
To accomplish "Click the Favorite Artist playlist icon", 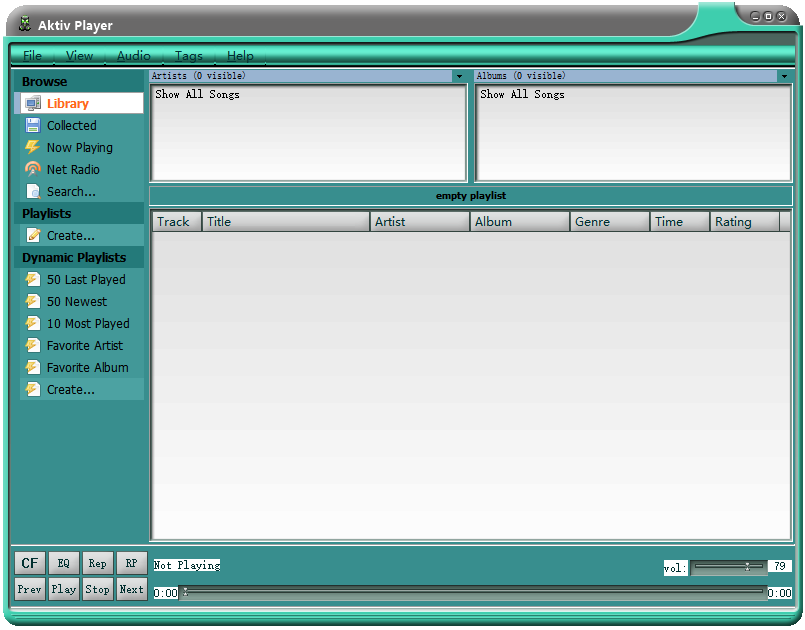I will click(x=33, y=346).
